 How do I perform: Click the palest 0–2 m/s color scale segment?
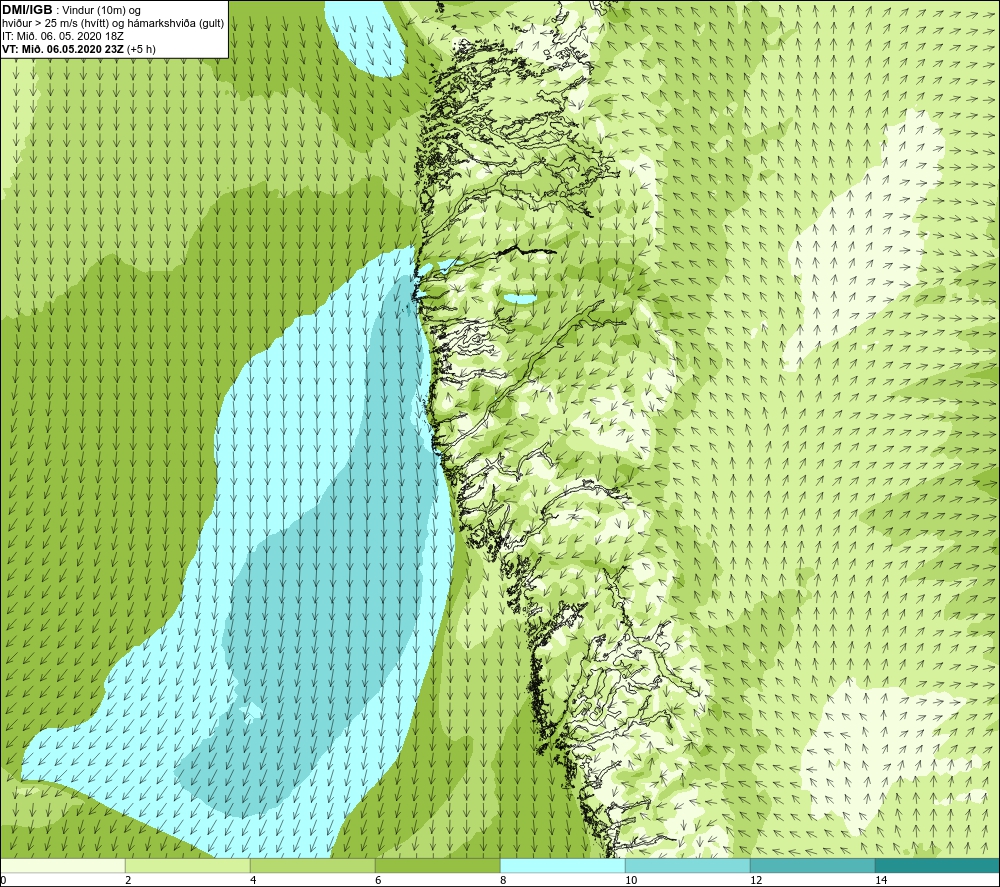point(62,865)
